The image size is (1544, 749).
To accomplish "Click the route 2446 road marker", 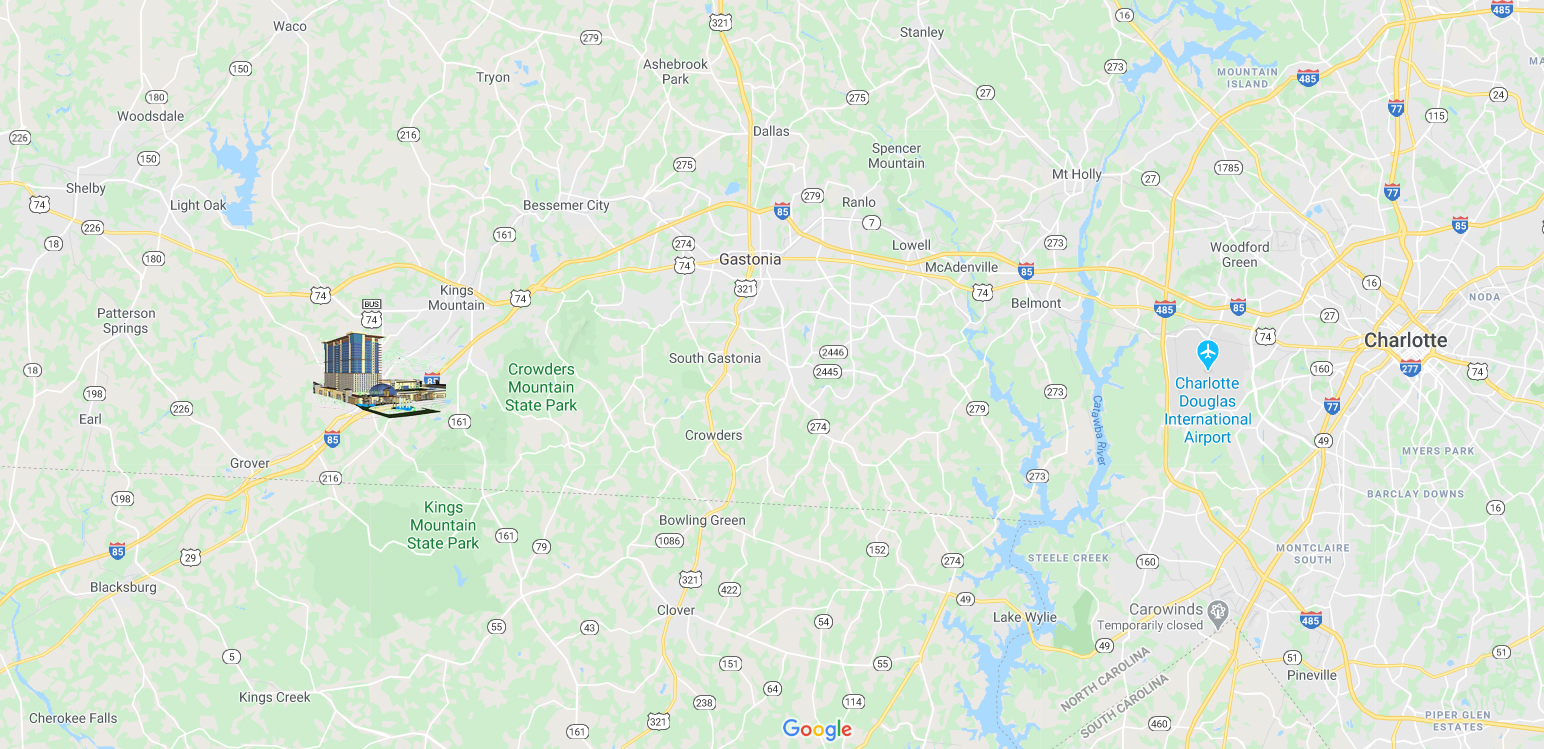I will pyautogui.click(x=832, y=352).
